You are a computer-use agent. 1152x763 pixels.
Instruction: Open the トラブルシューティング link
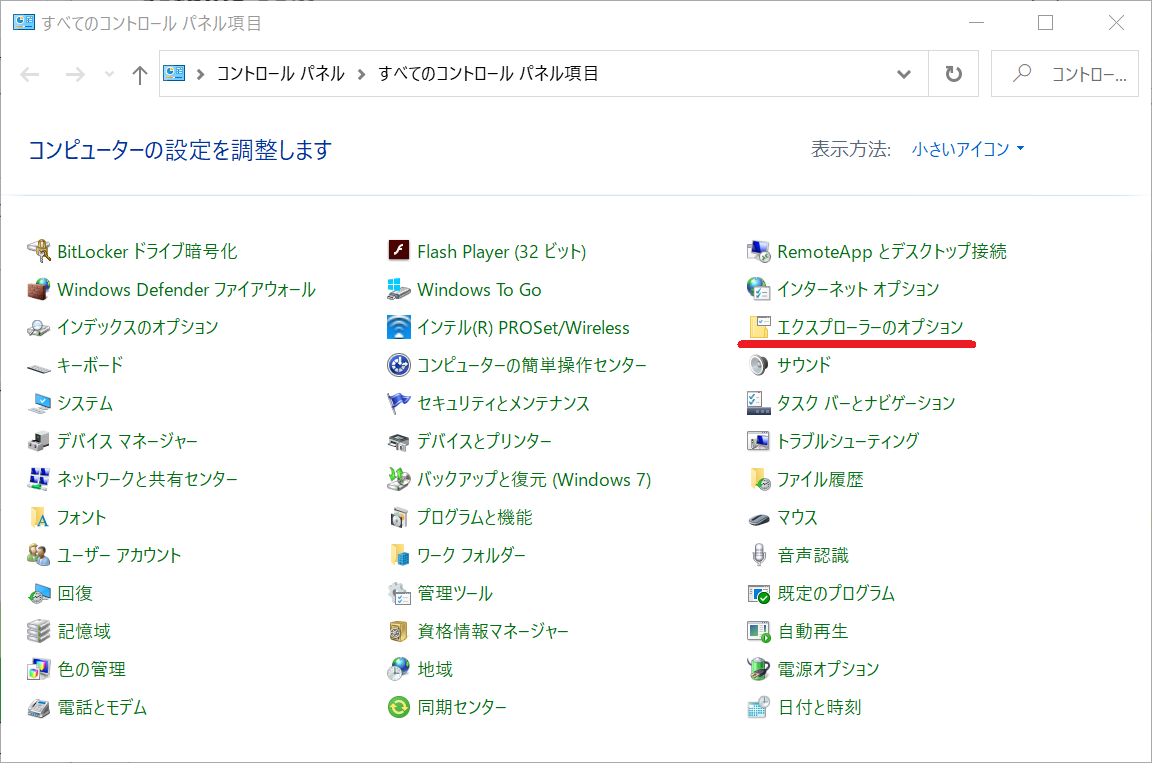click(x=848, y=441)
